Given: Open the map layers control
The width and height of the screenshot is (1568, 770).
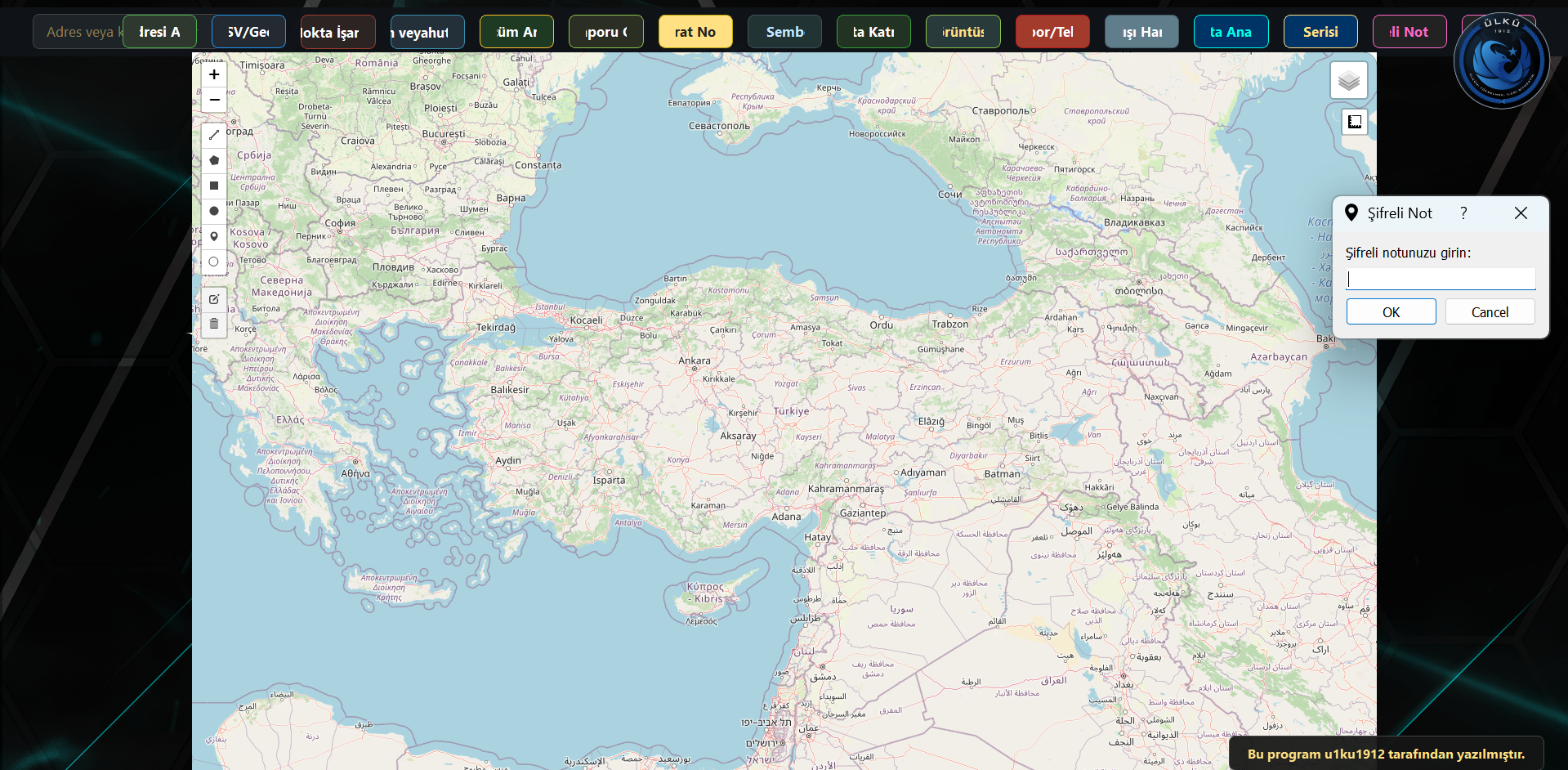Looking at the screenshot, I should 1349,80.
